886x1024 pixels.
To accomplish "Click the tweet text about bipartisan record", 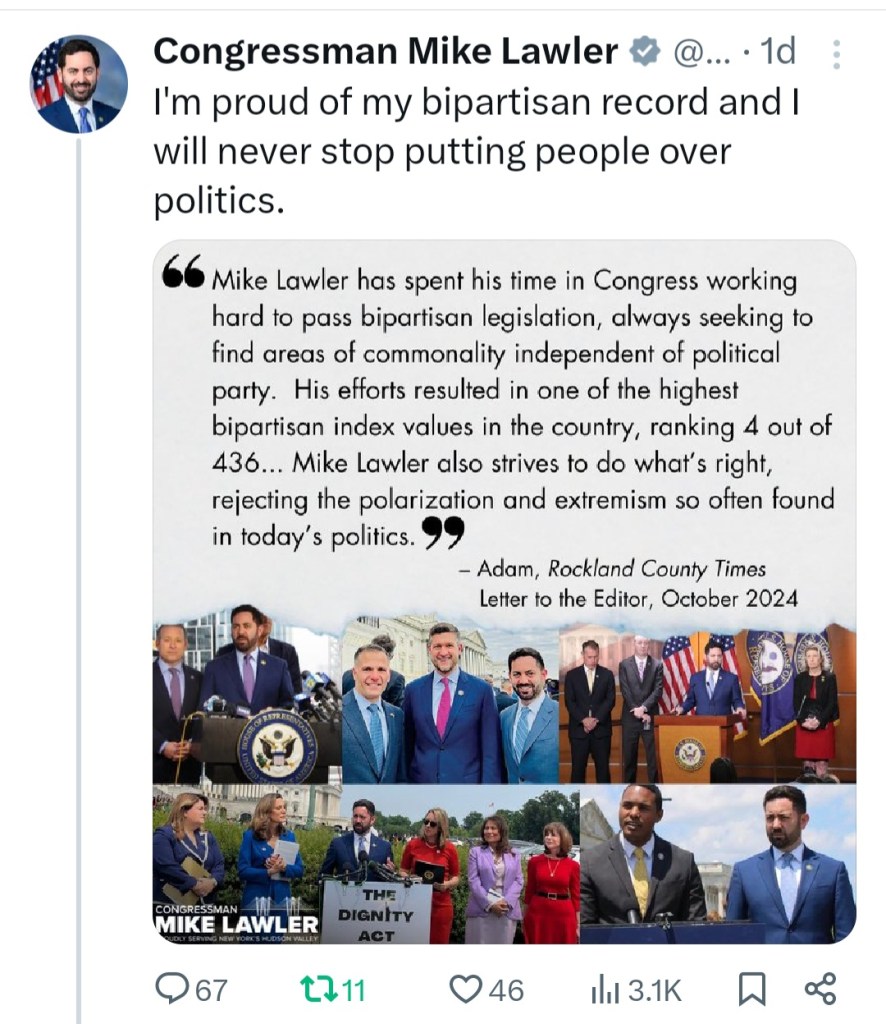I will (x=476, y=151).
